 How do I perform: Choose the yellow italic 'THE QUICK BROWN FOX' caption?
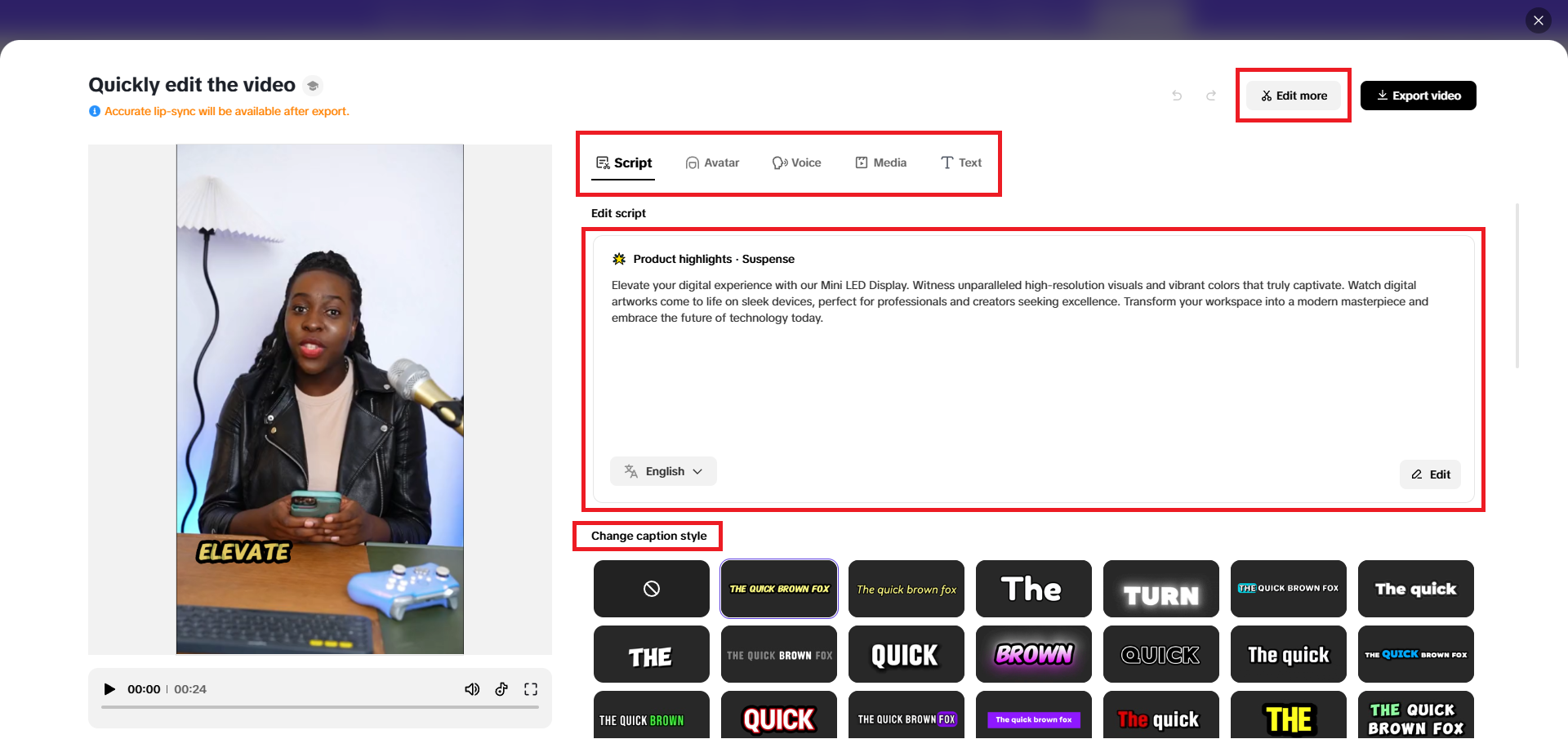pos(779,589)
